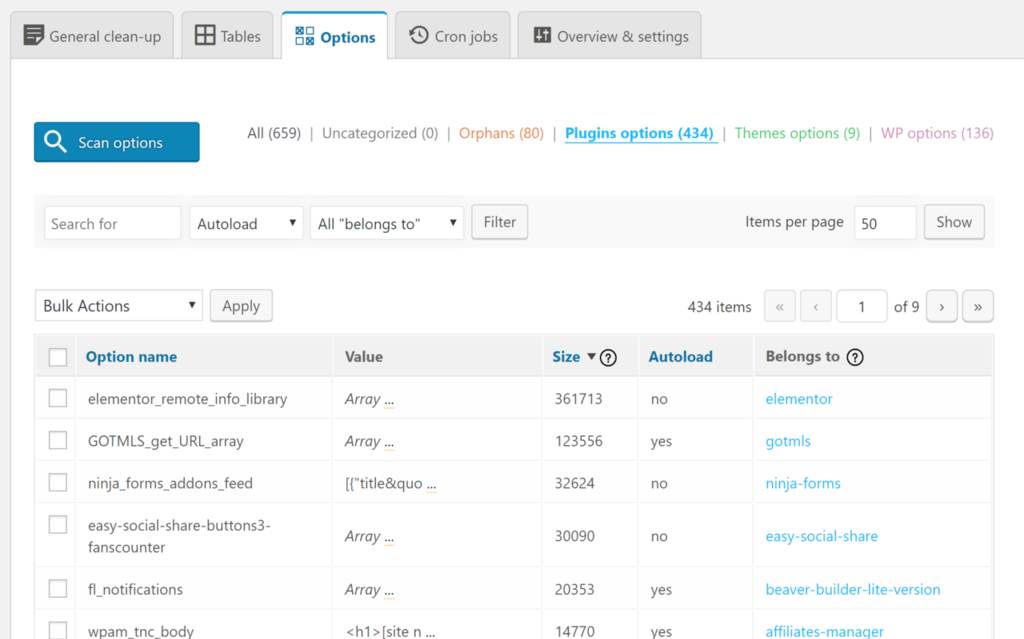Screen dimensions: 1024x639
Task: Go to the next page arrow
Action: (x=941, y=307)
